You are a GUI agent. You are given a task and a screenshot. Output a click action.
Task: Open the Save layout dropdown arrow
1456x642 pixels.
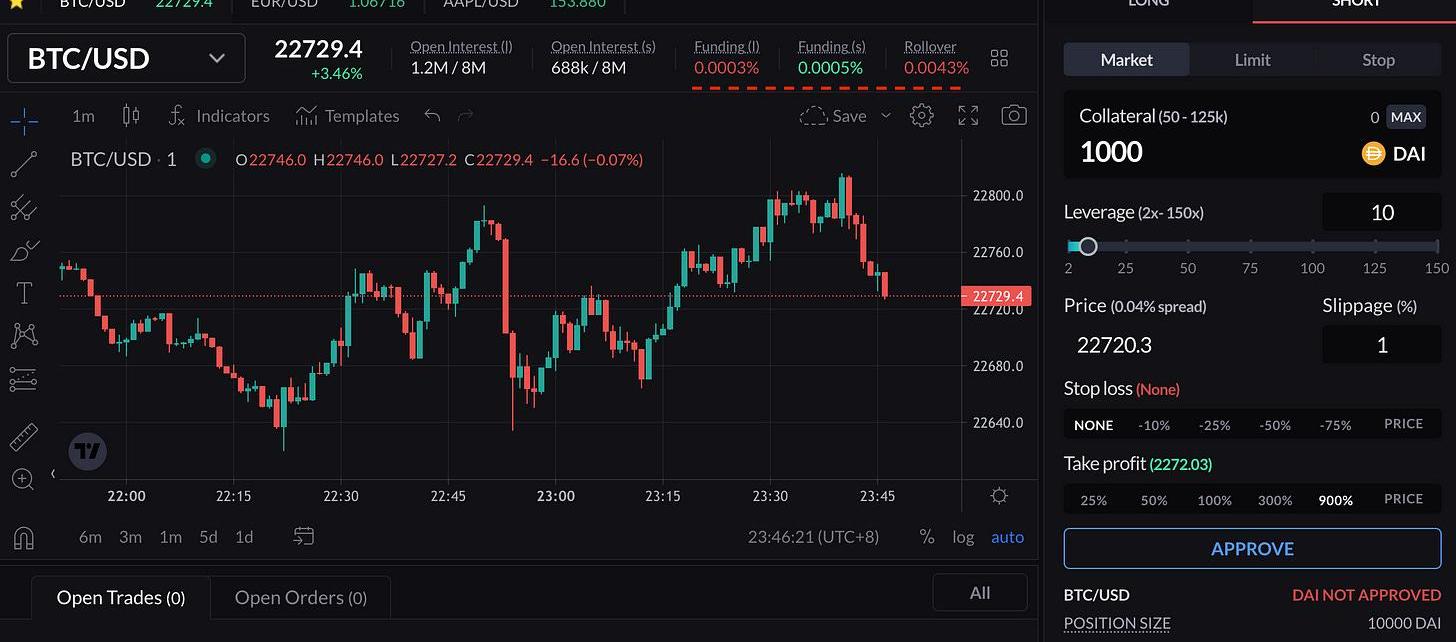[x=885, y=116]
